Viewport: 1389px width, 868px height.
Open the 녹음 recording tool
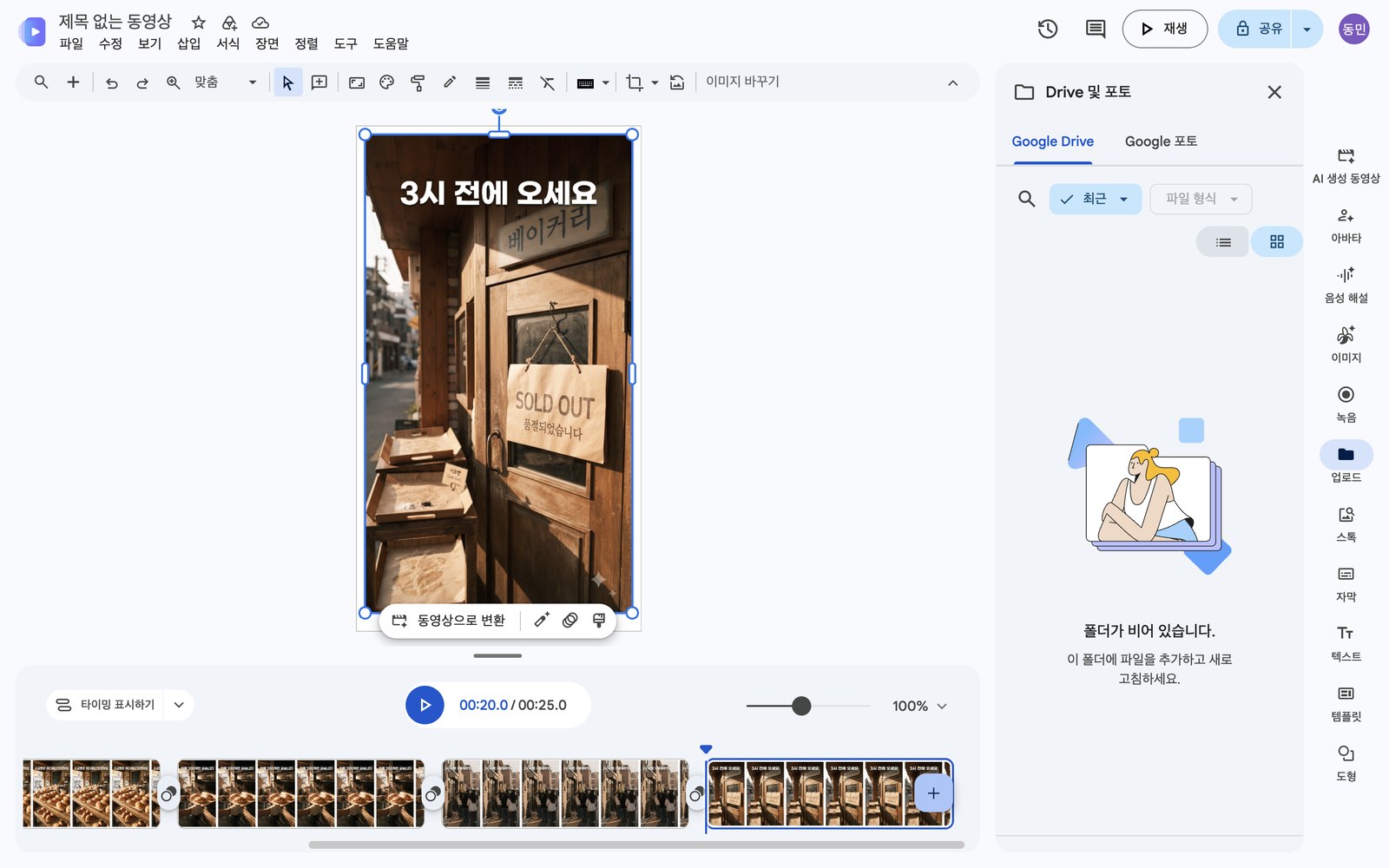click(x=1346, y=404)
